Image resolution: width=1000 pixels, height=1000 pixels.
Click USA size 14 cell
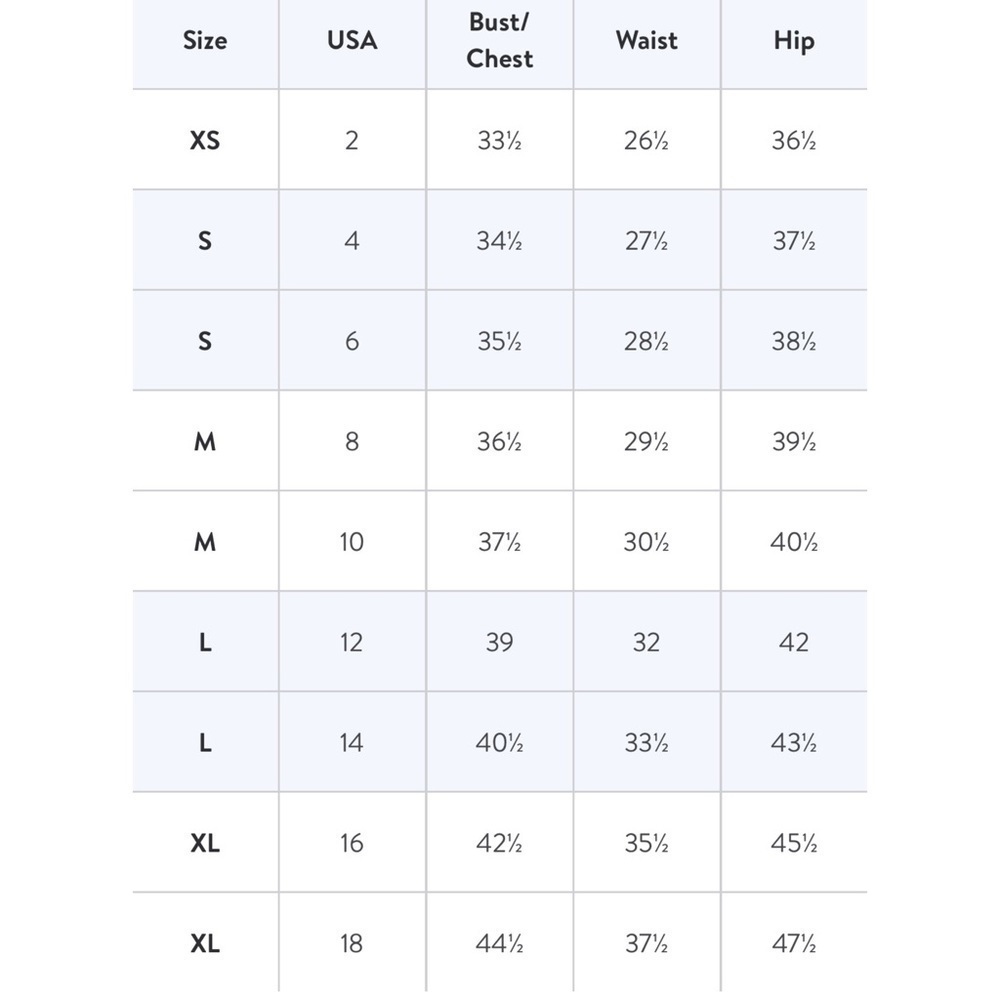[x=351, y=742]
